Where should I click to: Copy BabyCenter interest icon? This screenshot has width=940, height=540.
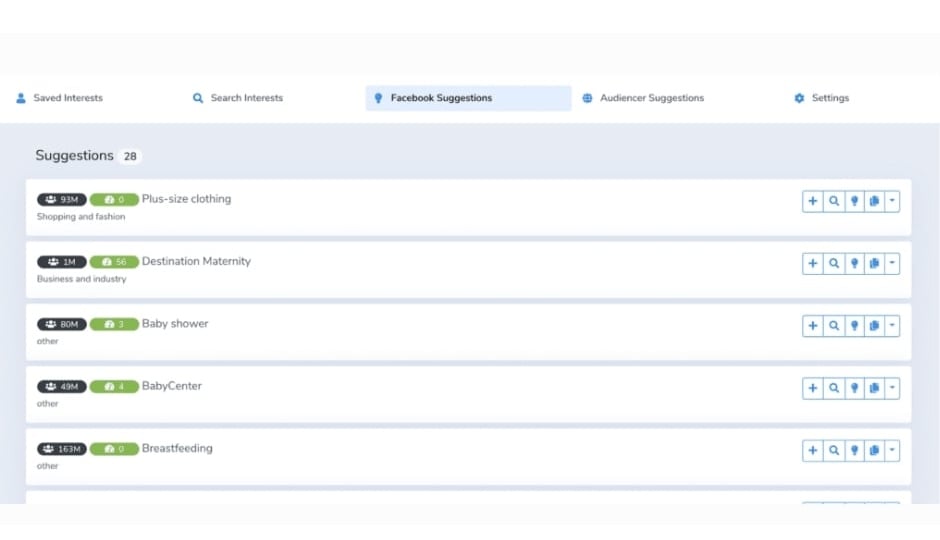tap(874, 388)
